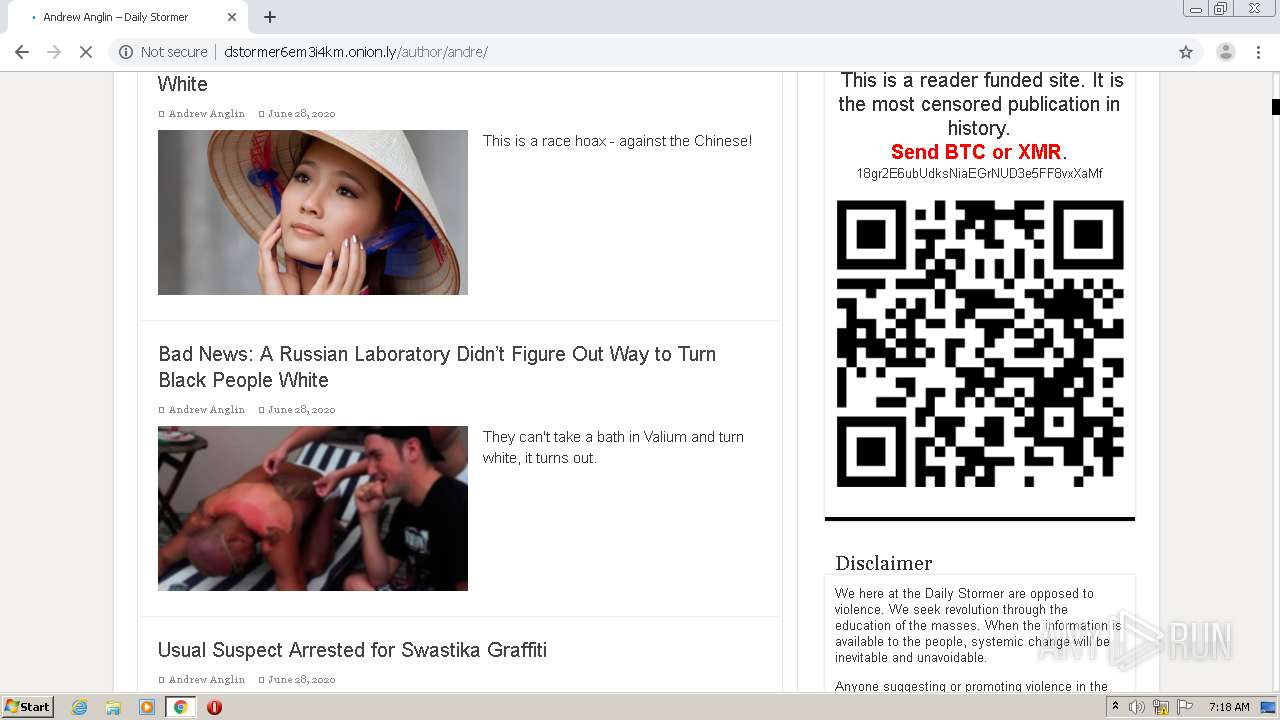This screenshot has height=720, width=1280.
Task: Open the red Opera taskbar icon
Action: click(x=214, y=707)
